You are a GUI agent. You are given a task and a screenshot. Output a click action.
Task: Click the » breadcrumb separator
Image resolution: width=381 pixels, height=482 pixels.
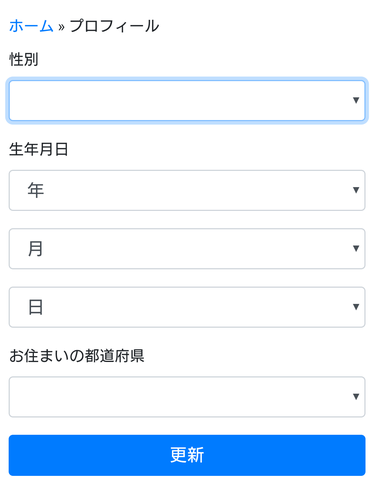pyautogui.click(x=61, y=27)
